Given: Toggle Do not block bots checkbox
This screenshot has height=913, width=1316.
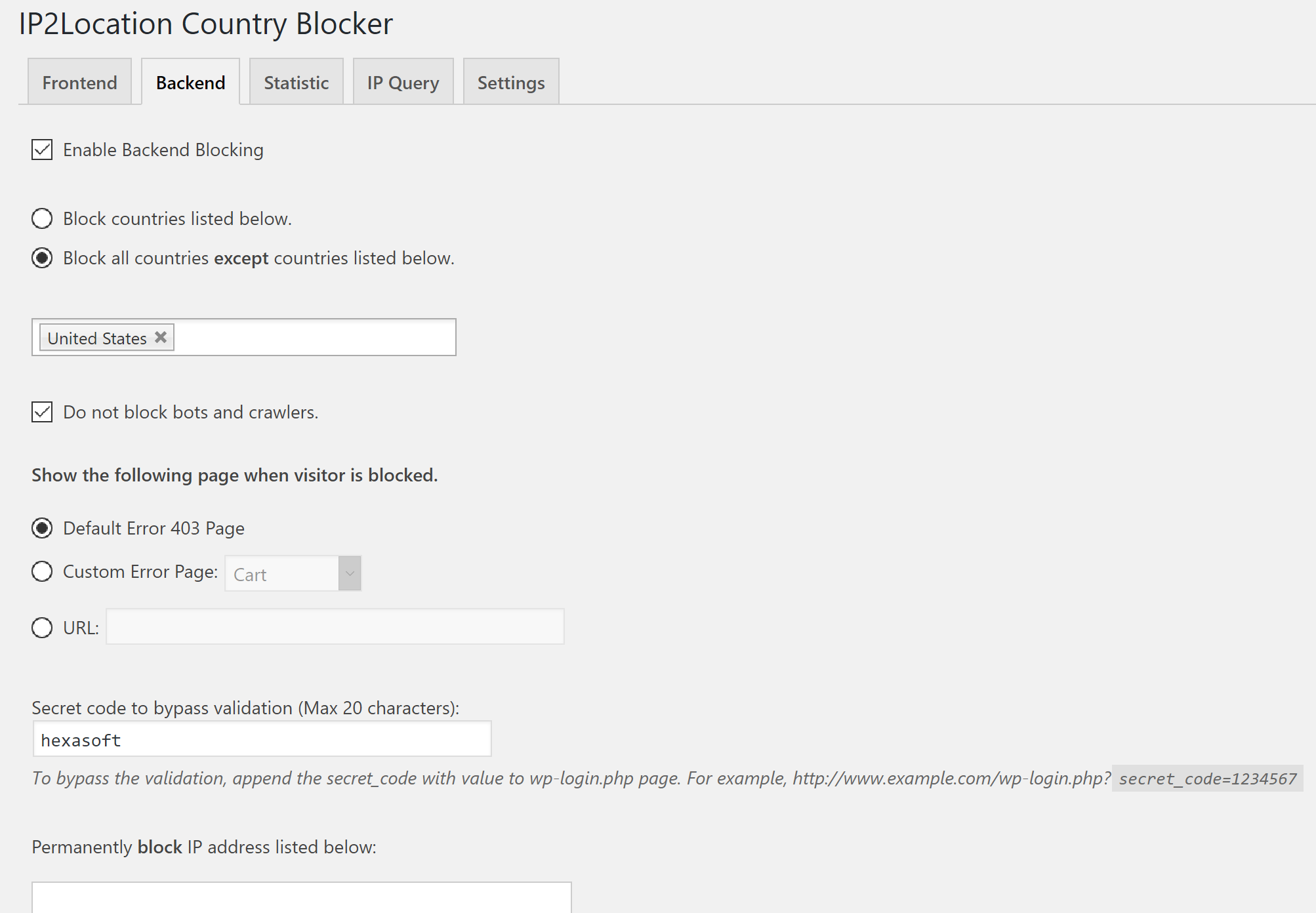Looking at the screenshot, I should click(42, 412).
